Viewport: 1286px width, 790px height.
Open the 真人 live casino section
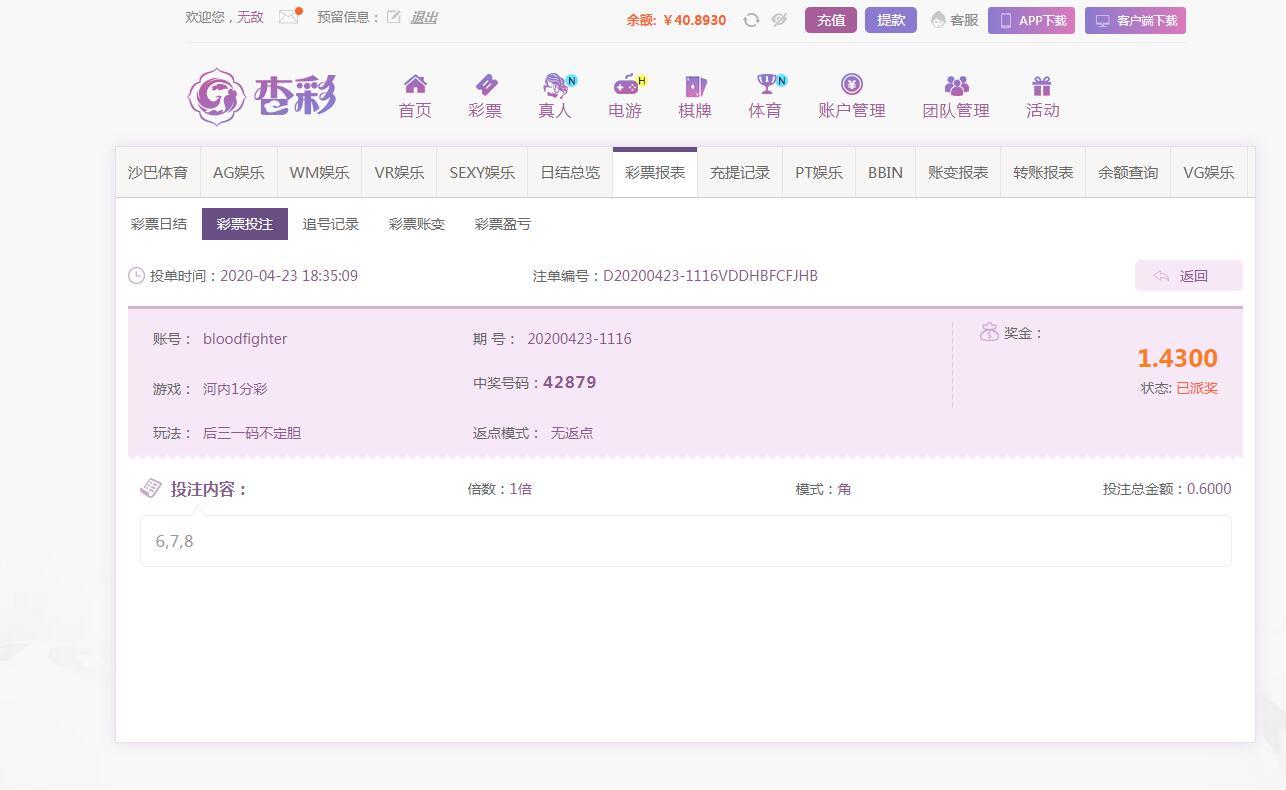tap(555, 96)
